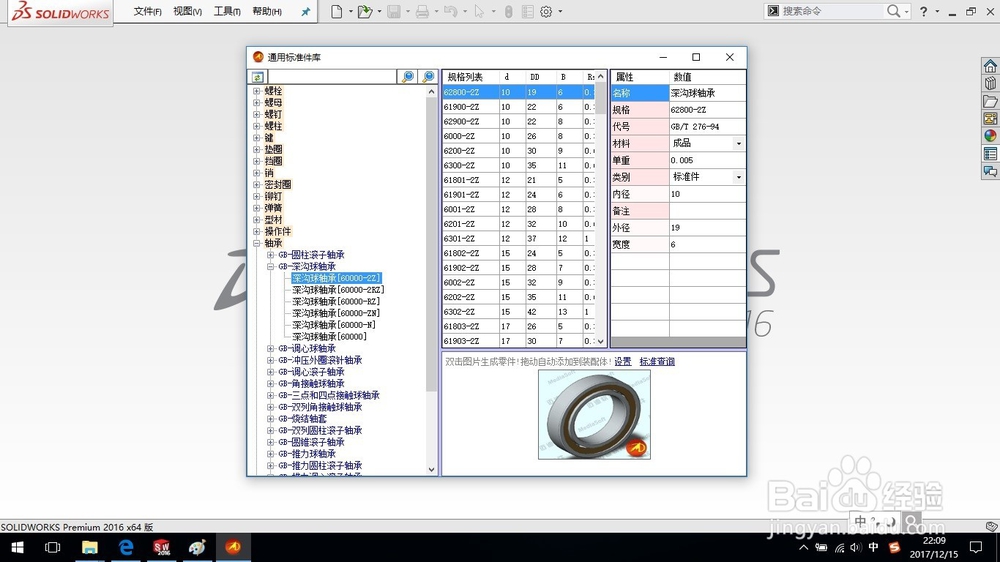The width and height of the screenshot is (1000, 562).
Task: Open the 工具(T) menu
Action: [x=227, y=11]
